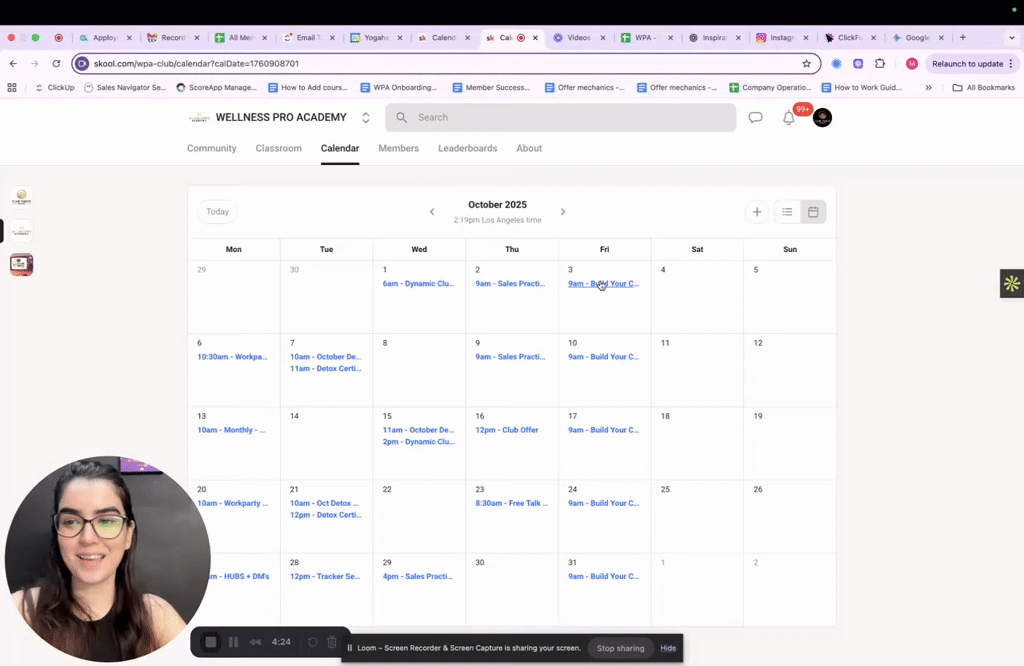1024x666 pixels.
Task: Bookmark this page with the star icon
Action: pyautogui.click(x=807, y=63)
